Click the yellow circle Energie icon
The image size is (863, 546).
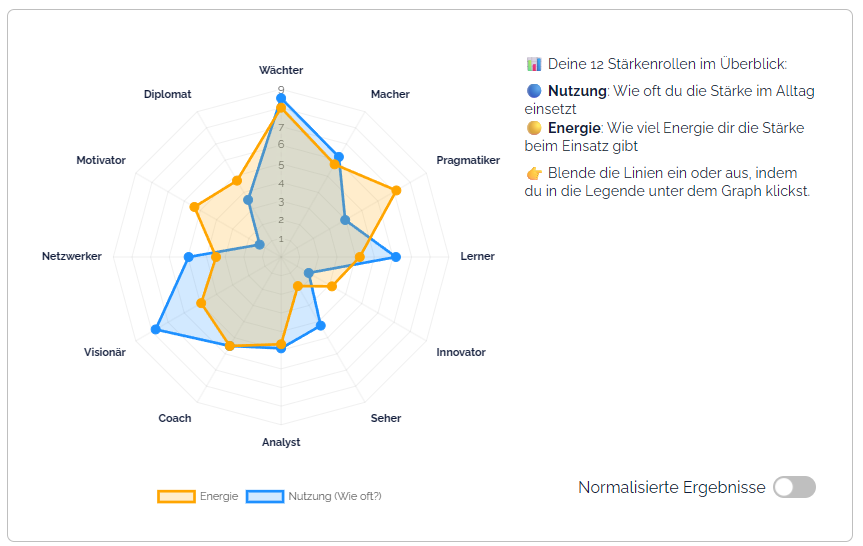[x=533, y=128]
